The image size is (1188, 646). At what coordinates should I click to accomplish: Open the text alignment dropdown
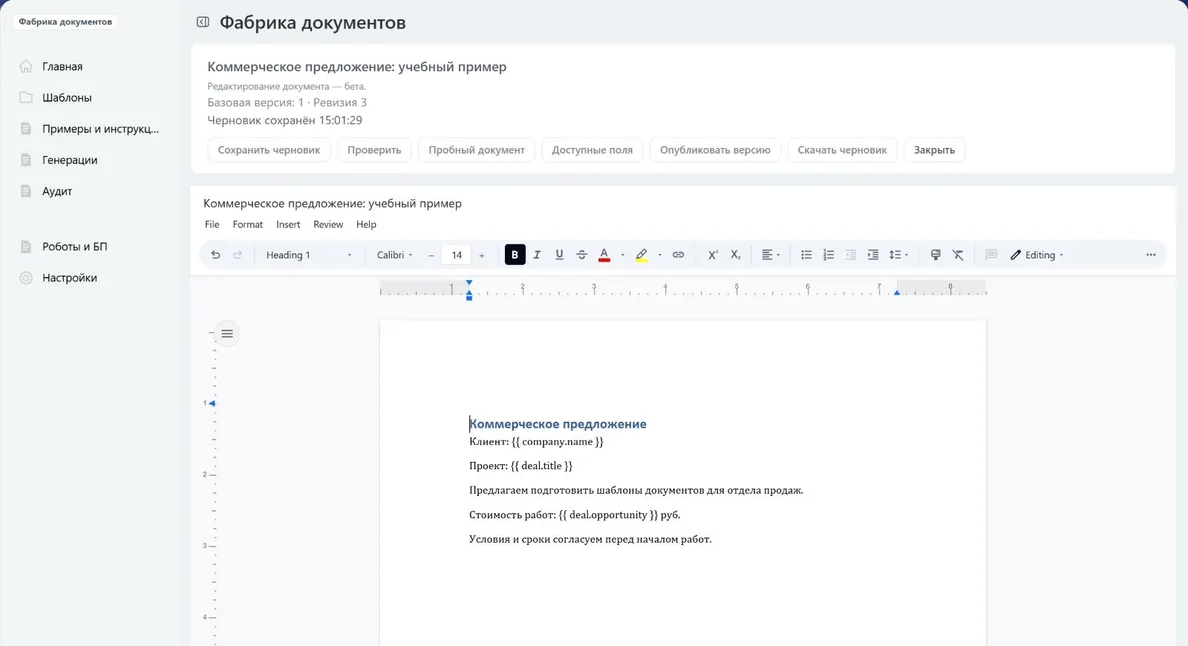771,255
